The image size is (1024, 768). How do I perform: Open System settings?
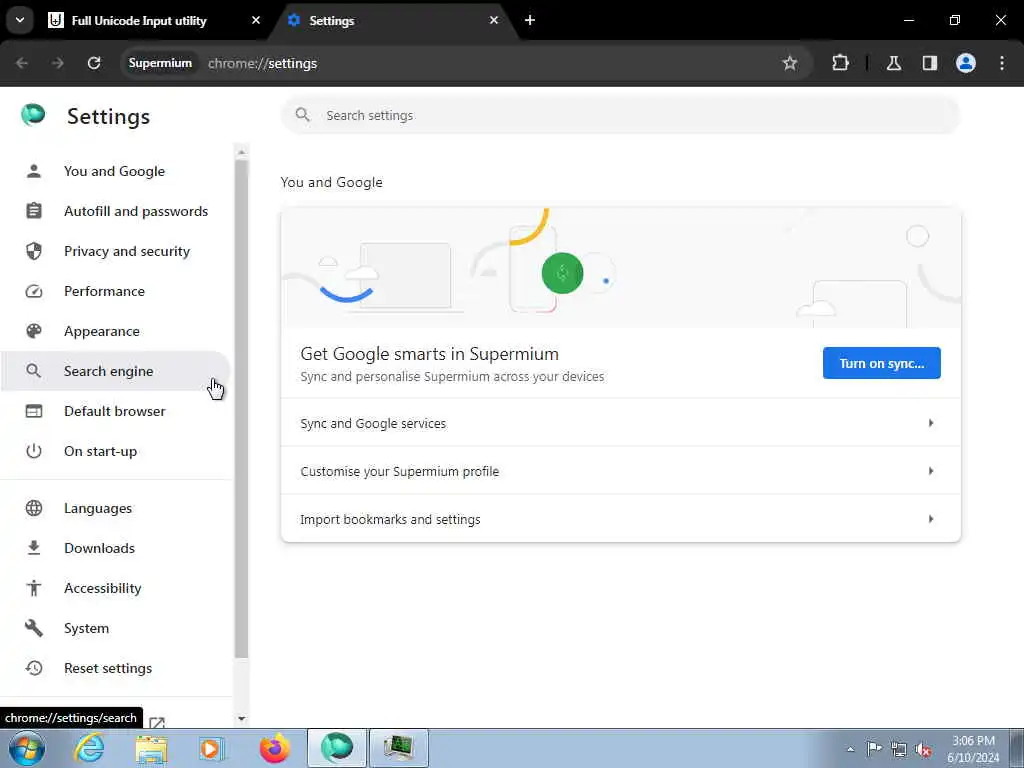pyautogui.click(x=115, y=628)
